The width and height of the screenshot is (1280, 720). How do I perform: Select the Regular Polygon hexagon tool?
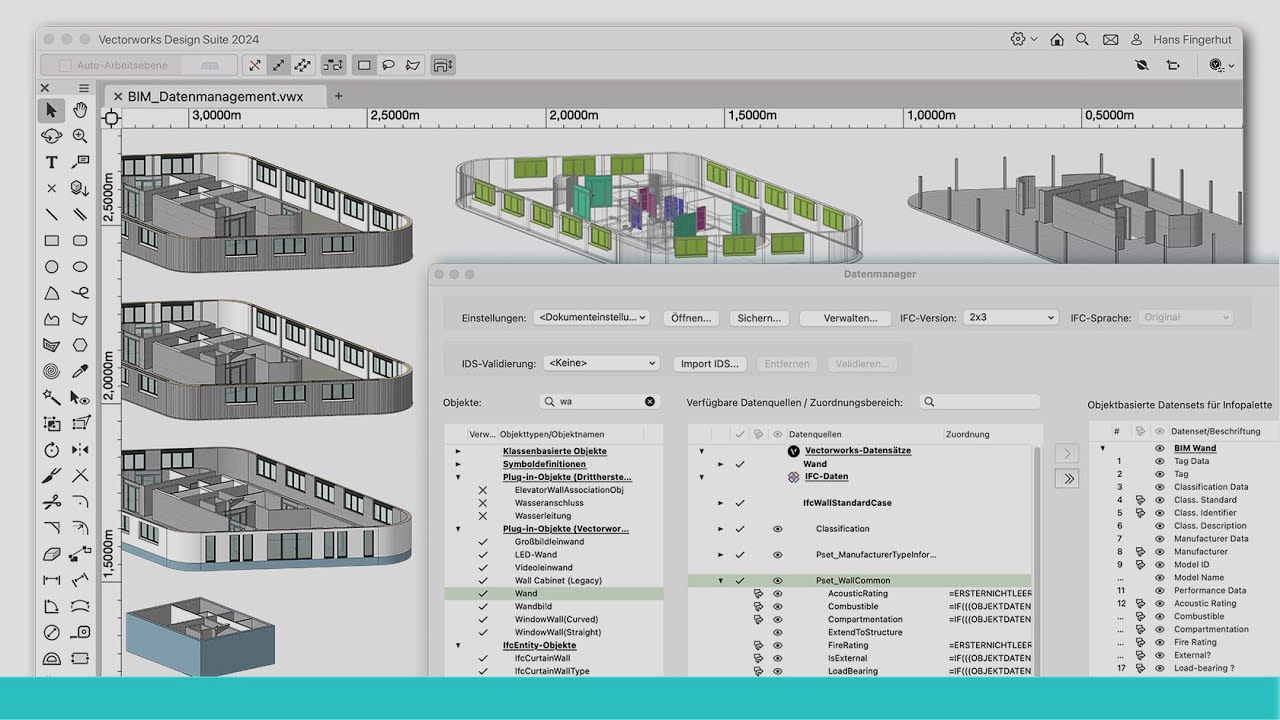pyautogui.click(x=80, y=345)
